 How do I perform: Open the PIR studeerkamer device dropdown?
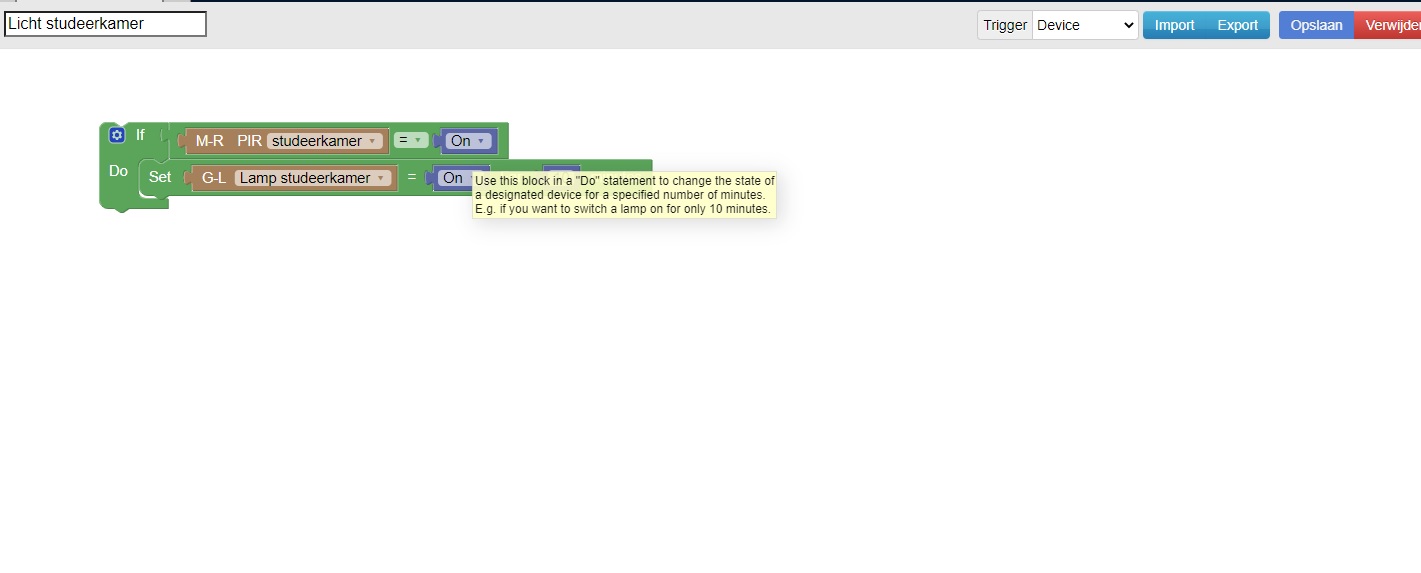326,141
